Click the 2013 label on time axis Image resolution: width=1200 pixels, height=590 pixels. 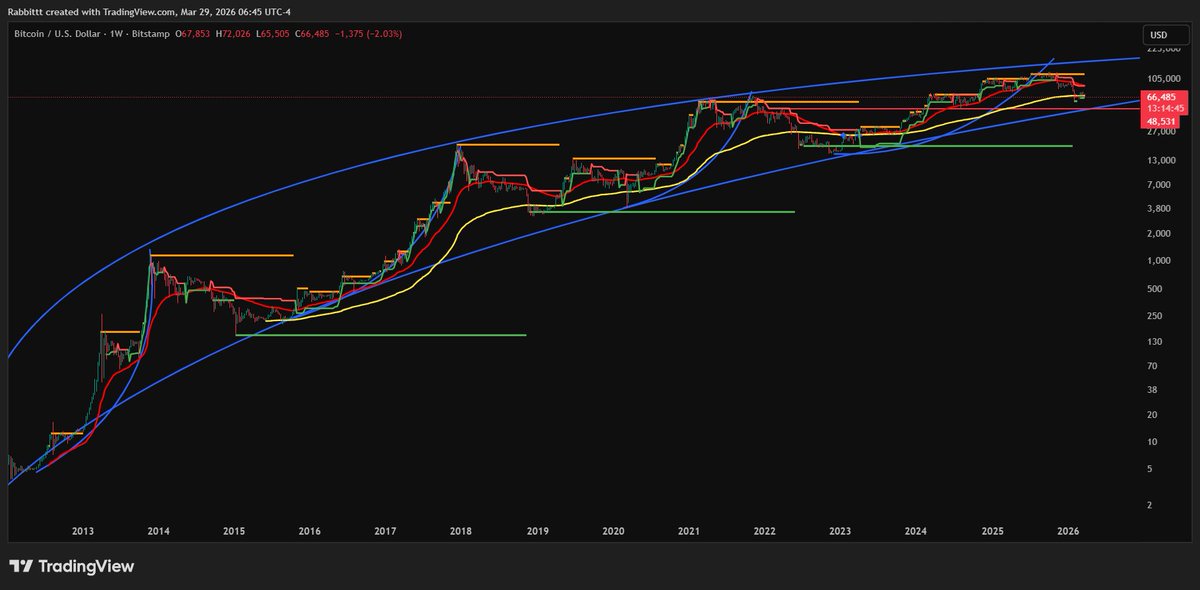pyautogui.click(x=83, y=531)
